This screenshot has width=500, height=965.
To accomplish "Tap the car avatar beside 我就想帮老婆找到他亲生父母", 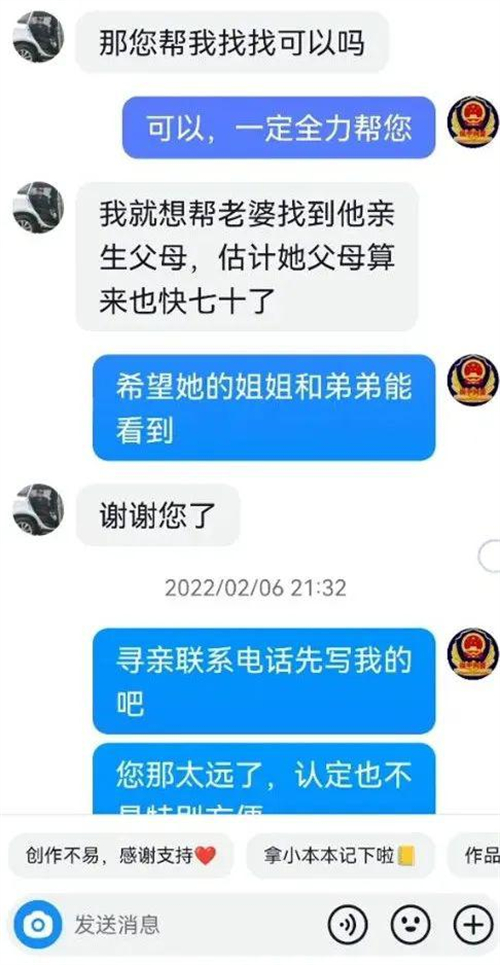I will click(x=38, y=207).
